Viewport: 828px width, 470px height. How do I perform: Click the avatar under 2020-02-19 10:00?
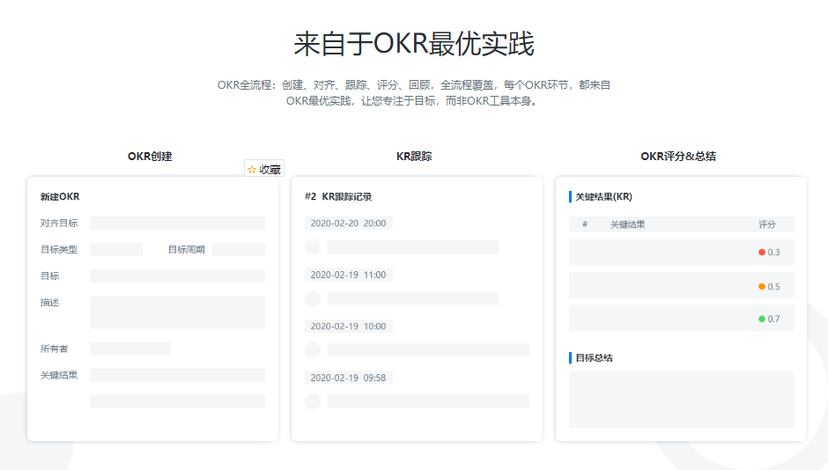(x=313, y=350)
